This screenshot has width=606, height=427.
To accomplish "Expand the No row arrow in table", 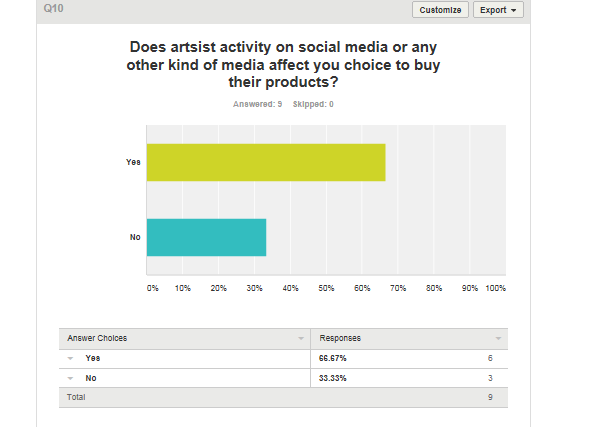I will [70, 378].
